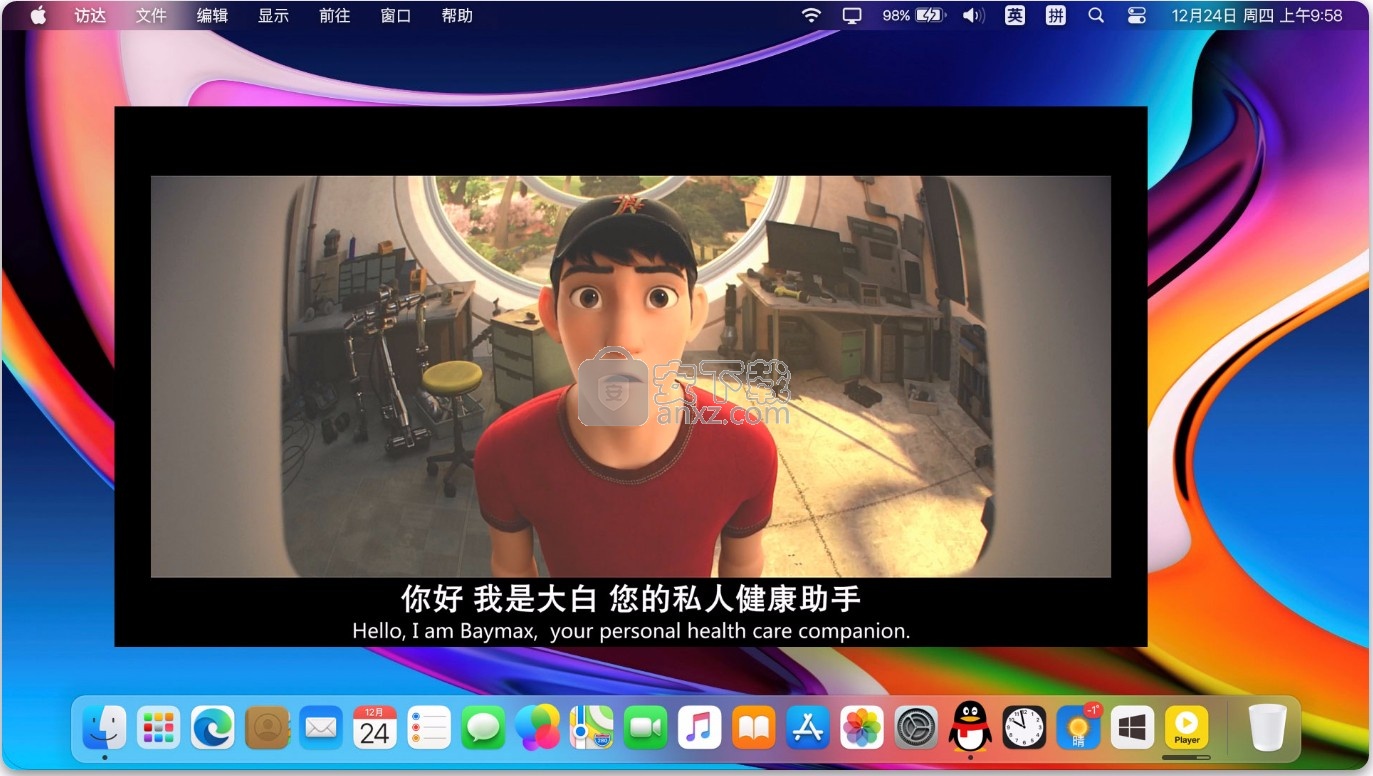Open the 文件 menu

coord(151,16)
